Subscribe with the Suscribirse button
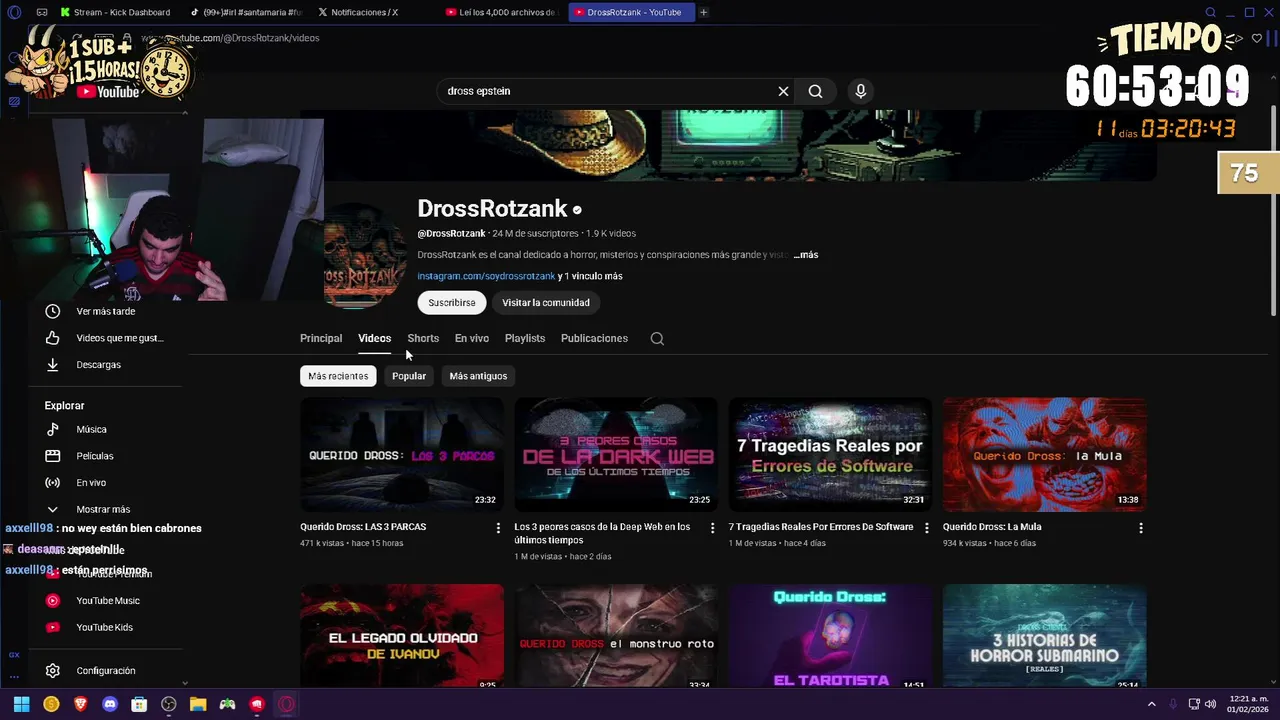Image resolution: width=1280 pixels, height=720 pixels. 452,303
